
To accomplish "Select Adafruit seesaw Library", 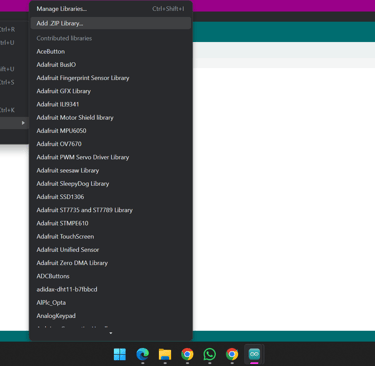I will (x=111, y=170).
